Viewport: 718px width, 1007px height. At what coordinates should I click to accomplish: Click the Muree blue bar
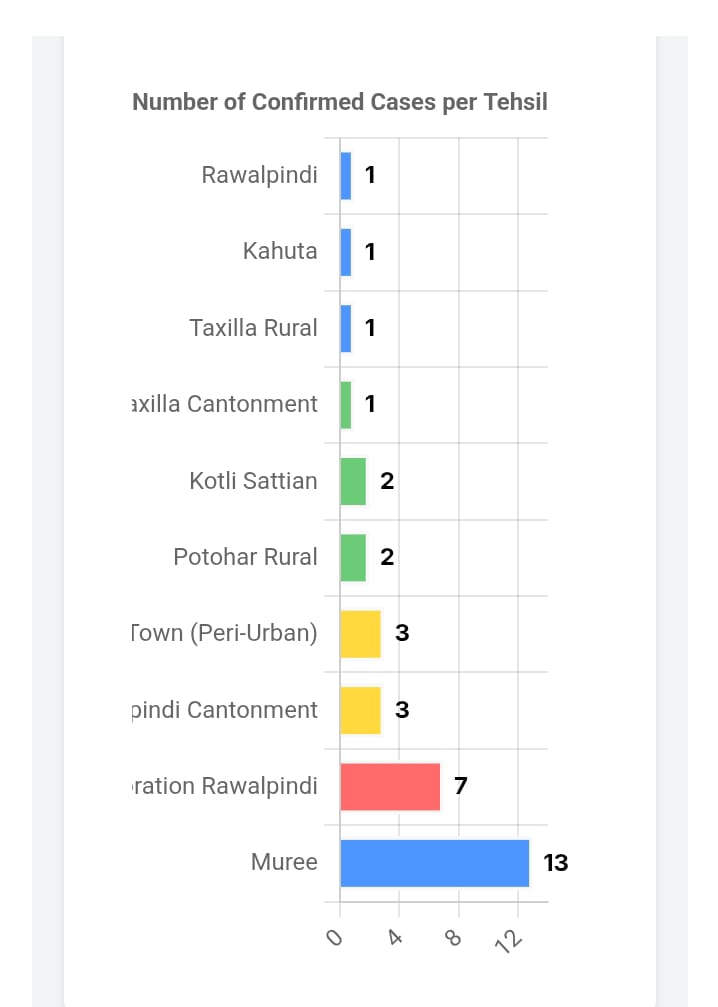point(435,863)
